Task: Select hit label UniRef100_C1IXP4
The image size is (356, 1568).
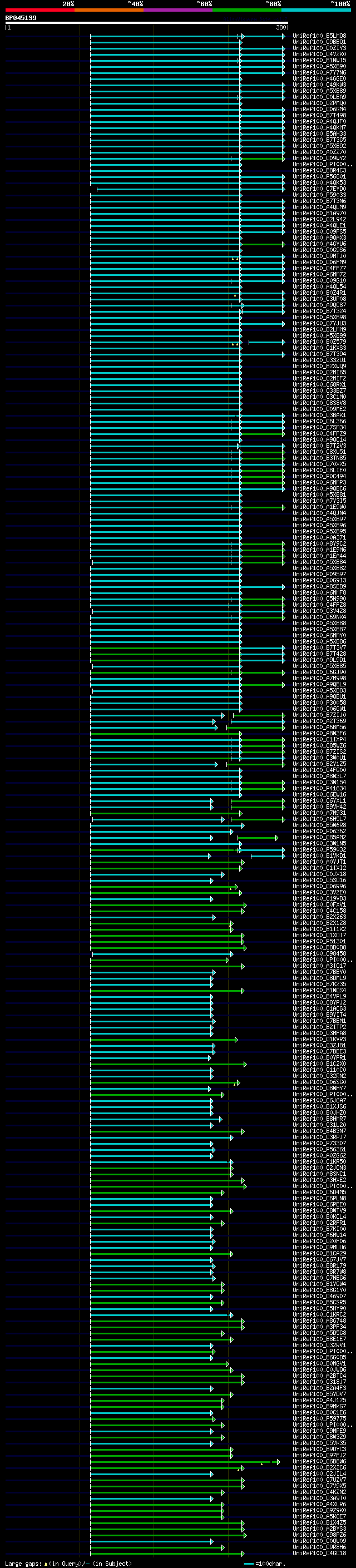Action: 319,740
